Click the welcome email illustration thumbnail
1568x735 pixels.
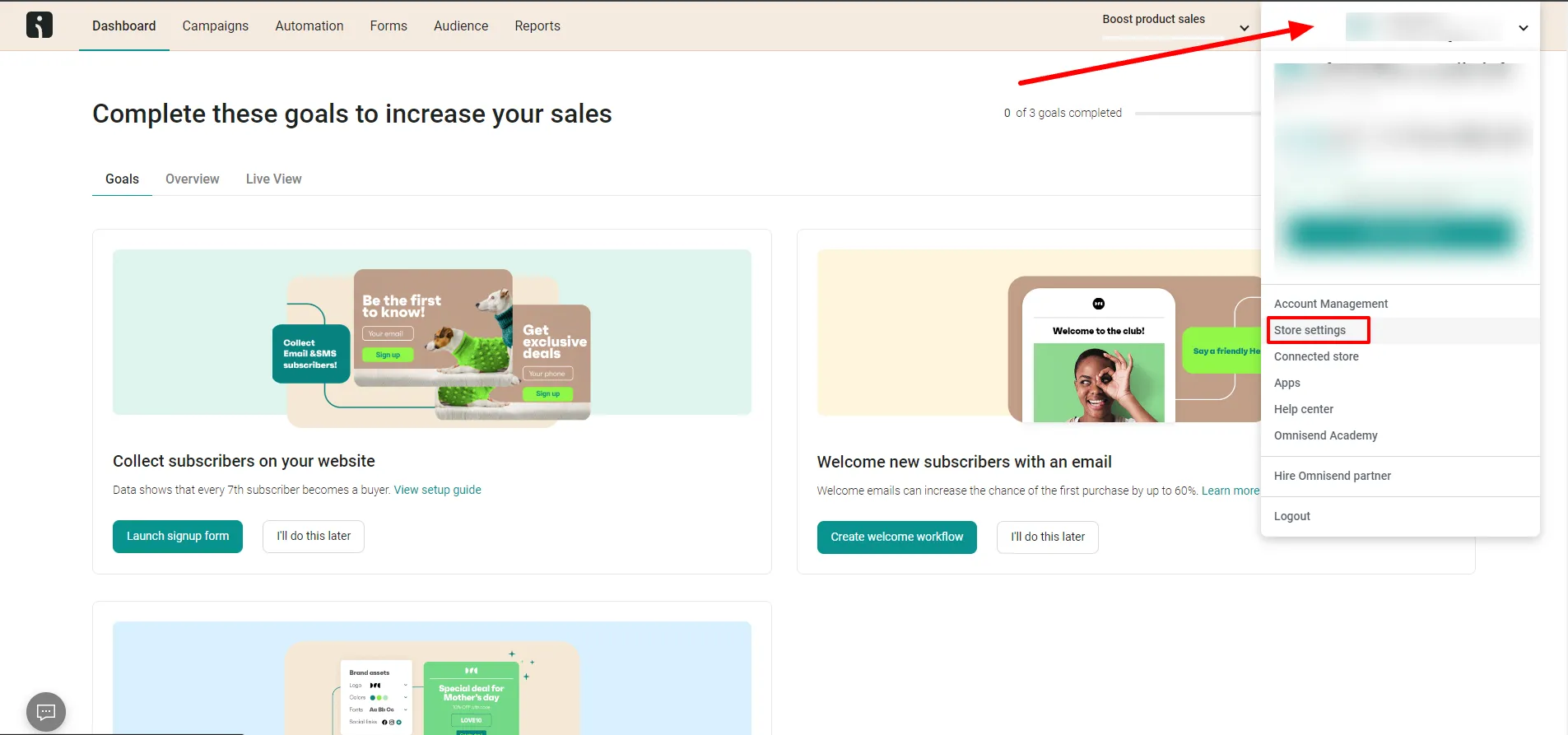(1039, 337)
